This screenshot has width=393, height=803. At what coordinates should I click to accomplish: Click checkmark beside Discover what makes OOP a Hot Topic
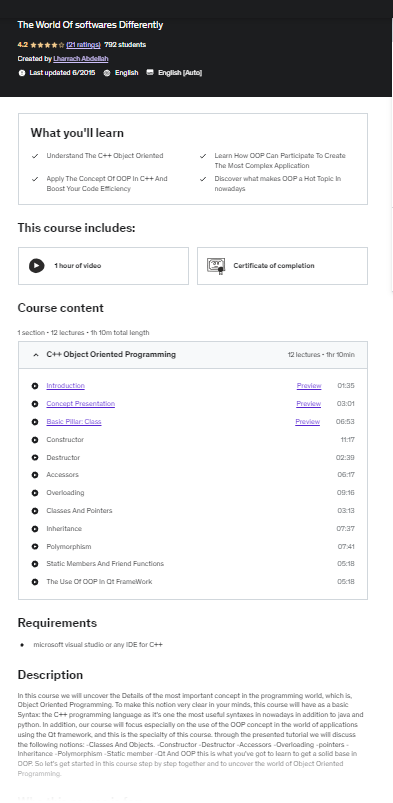[x=203, y=179]
